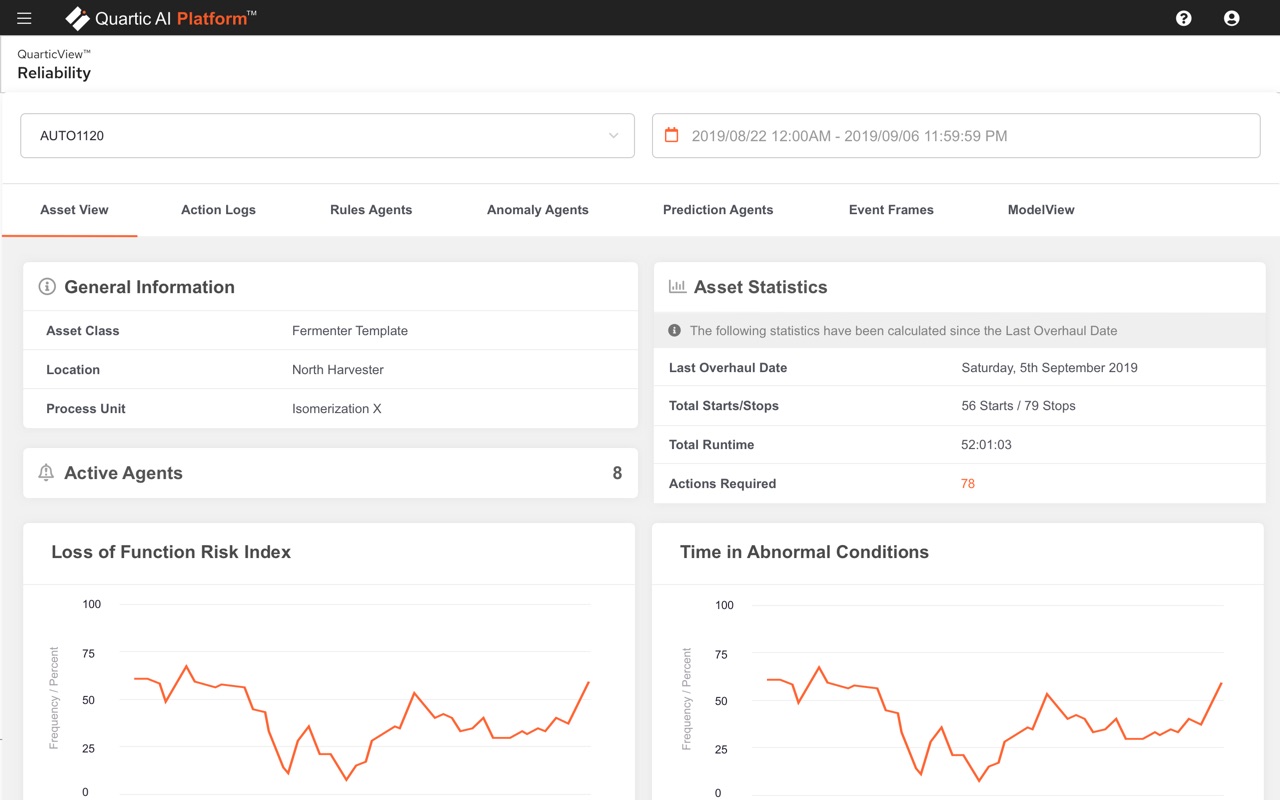Image resolution: width=1280 pixels, height=800 pixels.
Task: Click the Active Agents heading
Action: pos(123,473)
